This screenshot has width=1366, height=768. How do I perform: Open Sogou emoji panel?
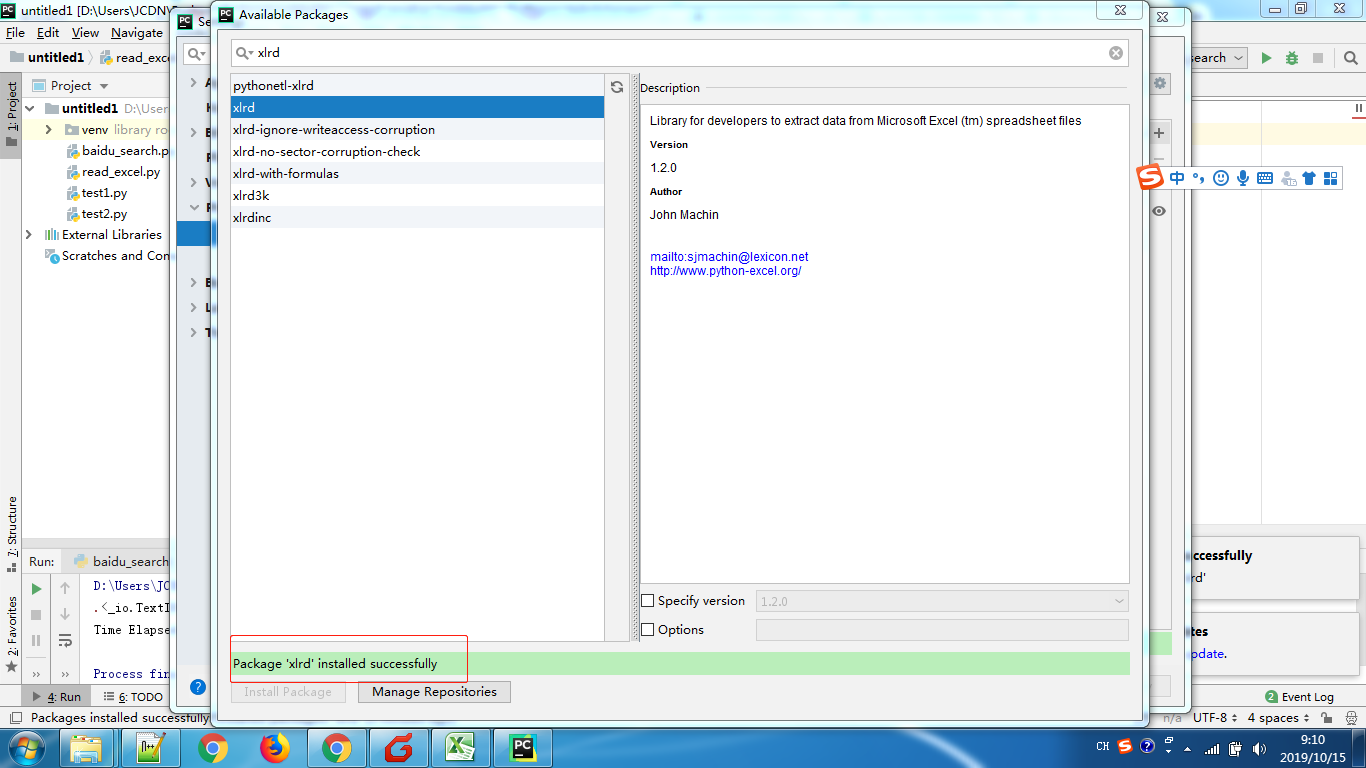(1221, 178)
